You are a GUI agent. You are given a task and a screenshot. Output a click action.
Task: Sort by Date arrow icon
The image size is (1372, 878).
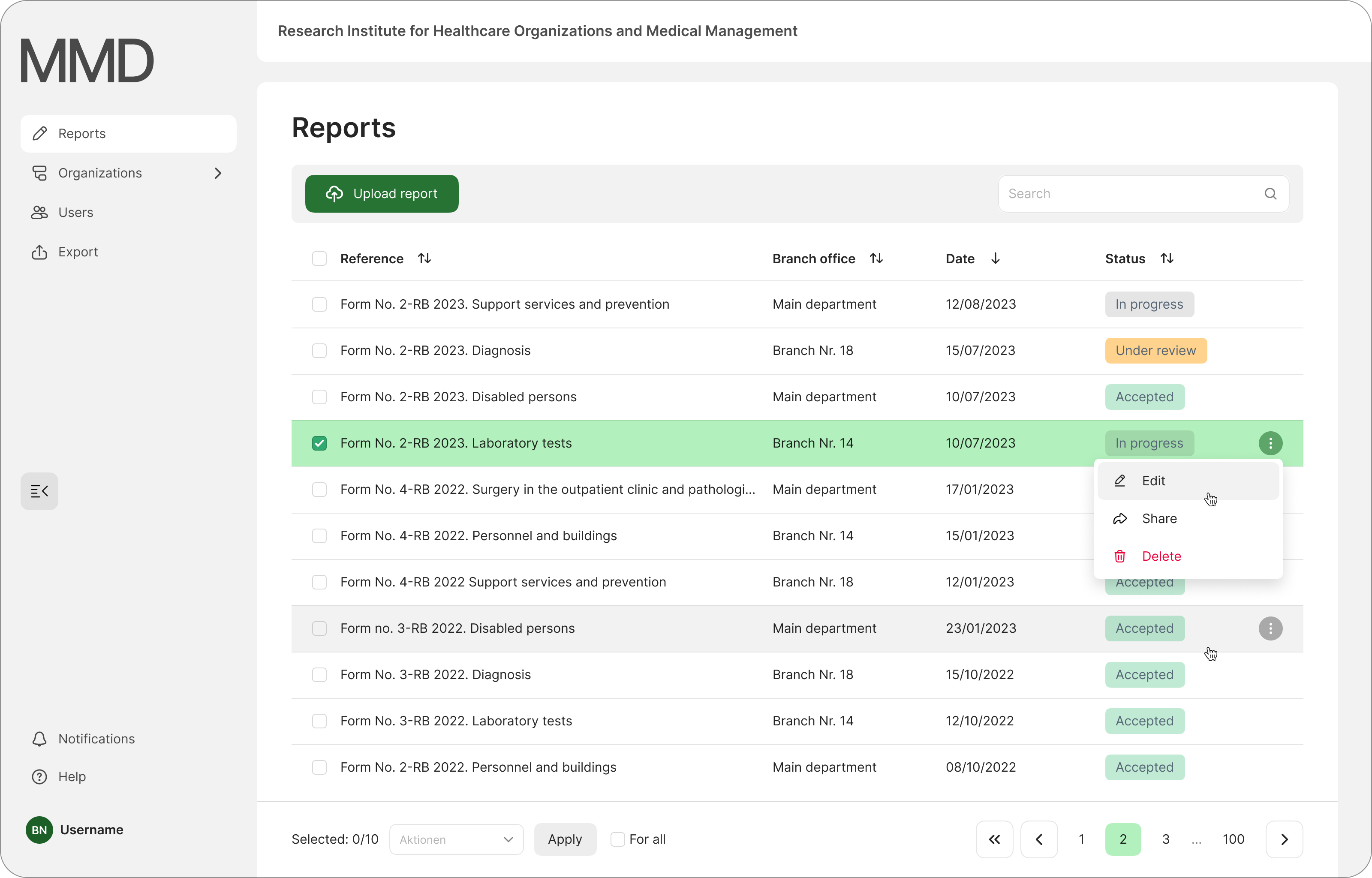[995, 258]
